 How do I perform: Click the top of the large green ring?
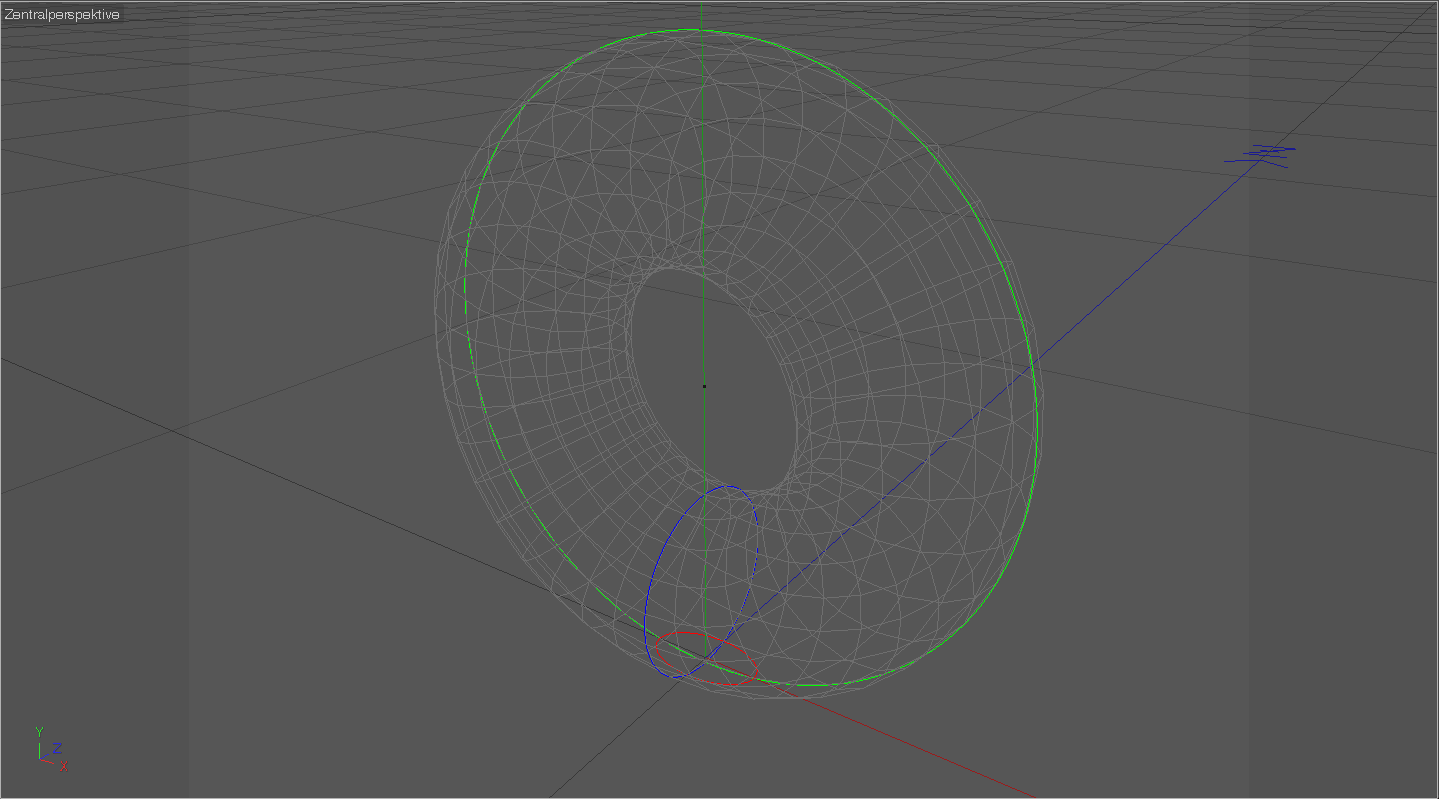(700, 30)
